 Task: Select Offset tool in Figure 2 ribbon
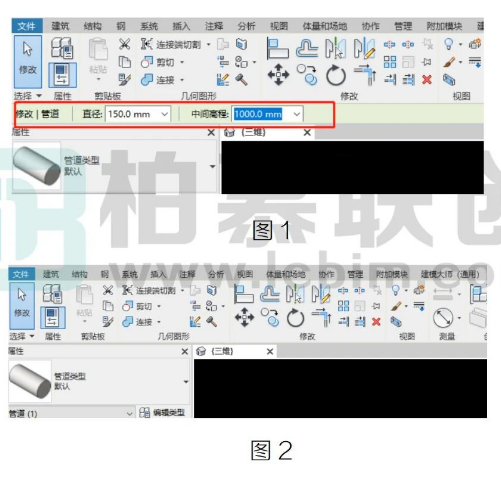tap(269, 294)
